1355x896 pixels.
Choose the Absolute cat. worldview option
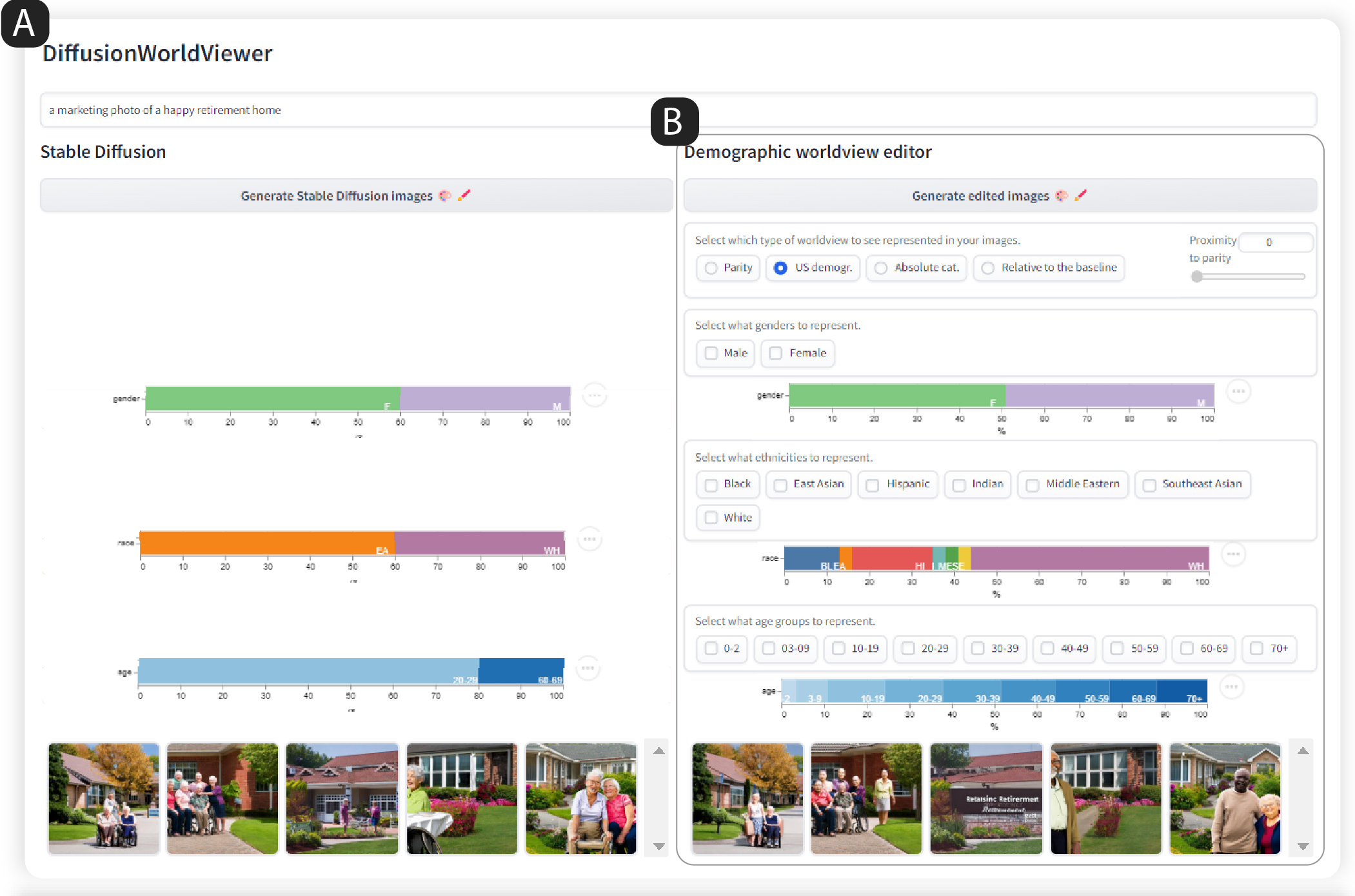(881, 268)
